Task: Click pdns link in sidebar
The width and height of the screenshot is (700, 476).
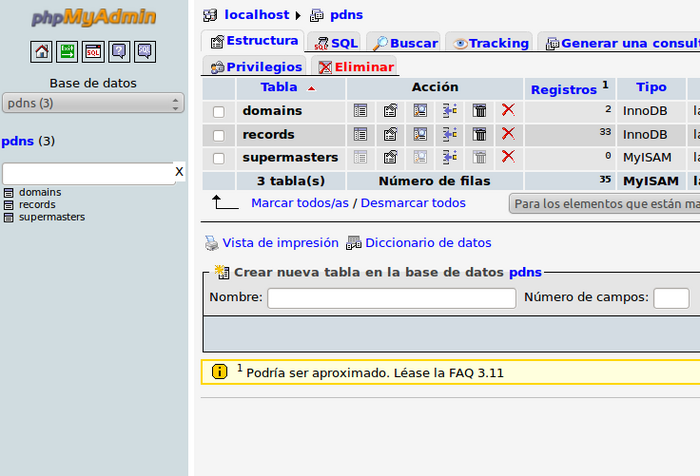Action: [x=17, y=141]
